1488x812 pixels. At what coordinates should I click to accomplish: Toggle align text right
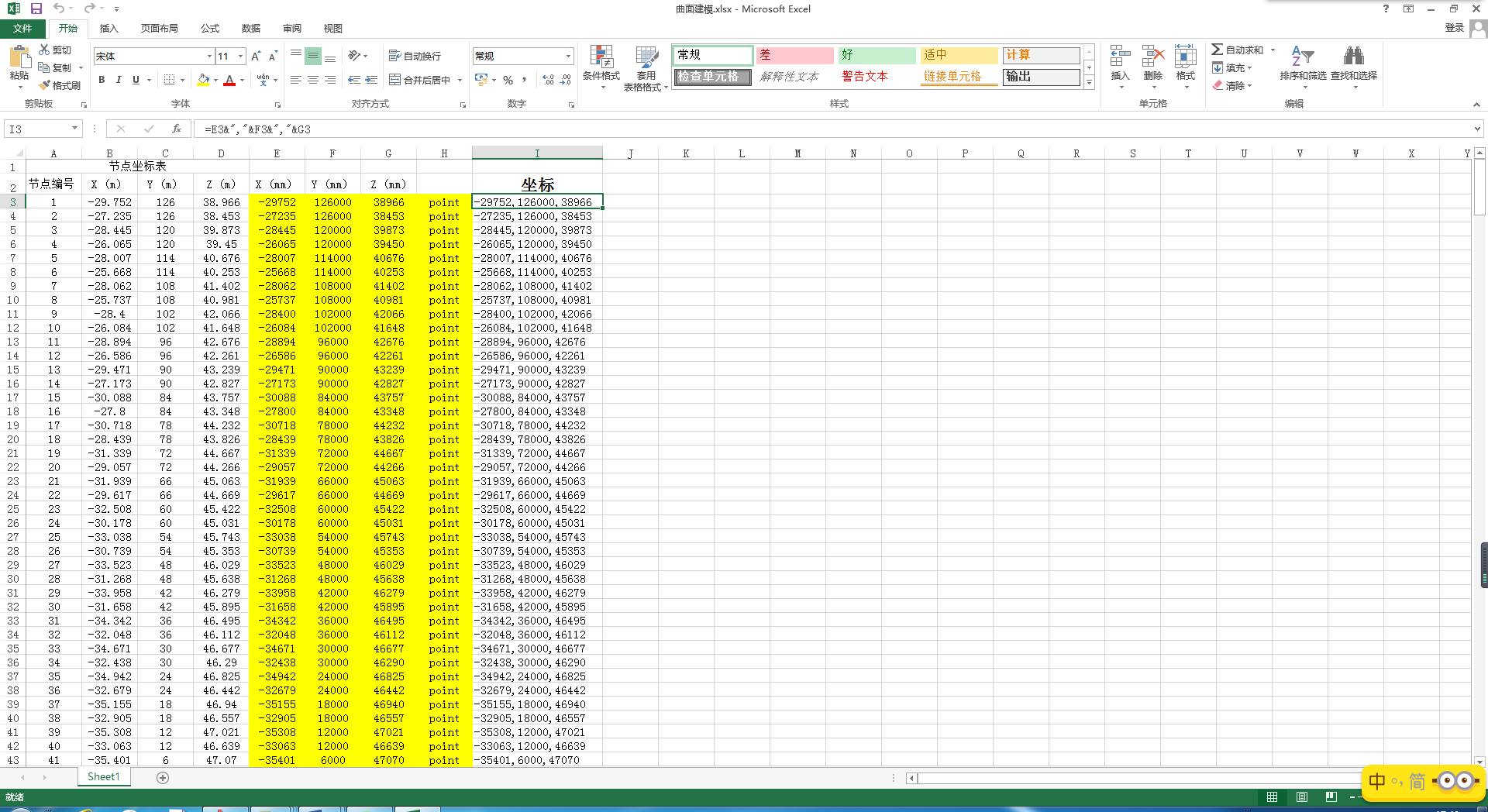click(x=330, y=80)
